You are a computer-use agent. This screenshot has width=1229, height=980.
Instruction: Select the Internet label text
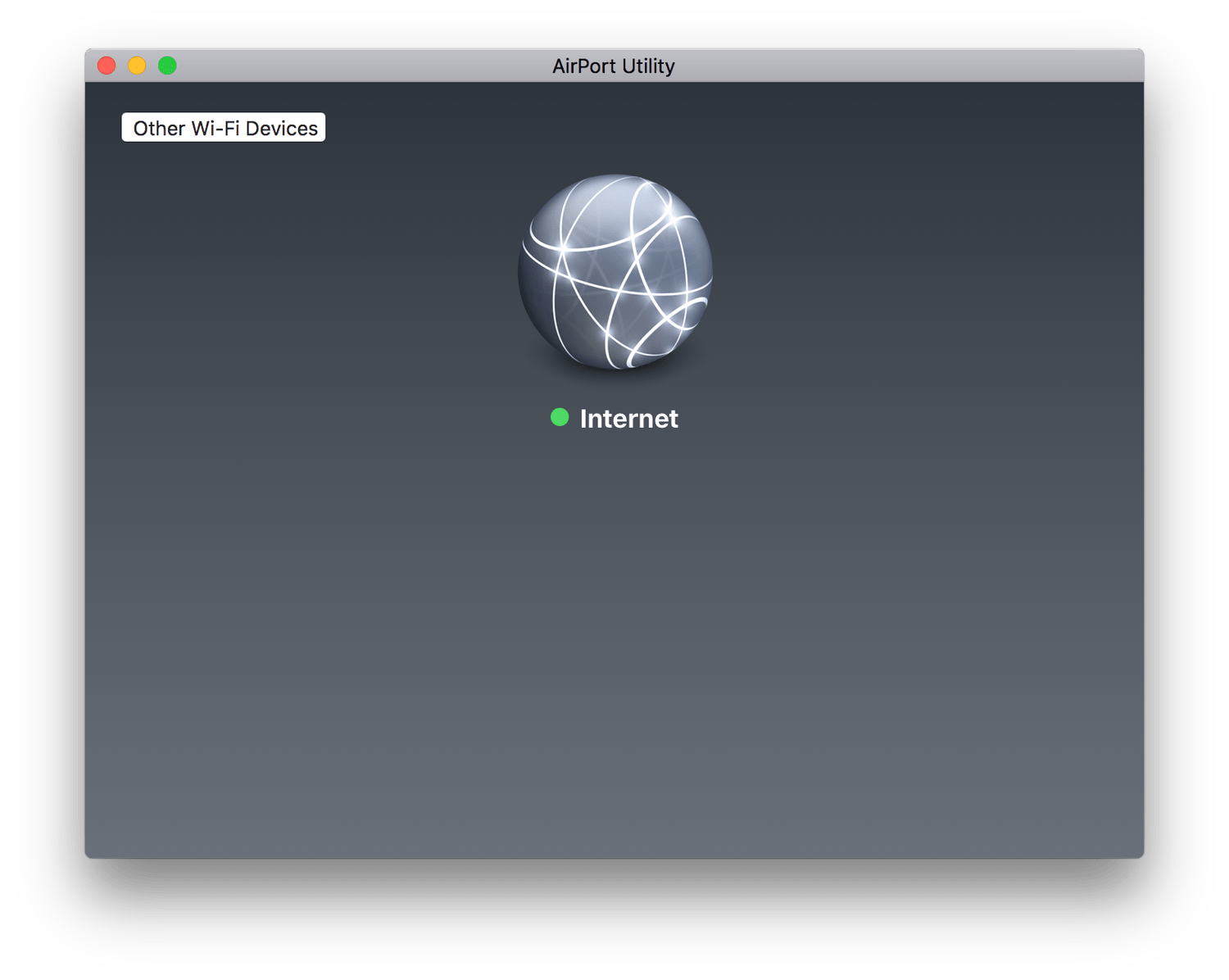pos(628,419)
